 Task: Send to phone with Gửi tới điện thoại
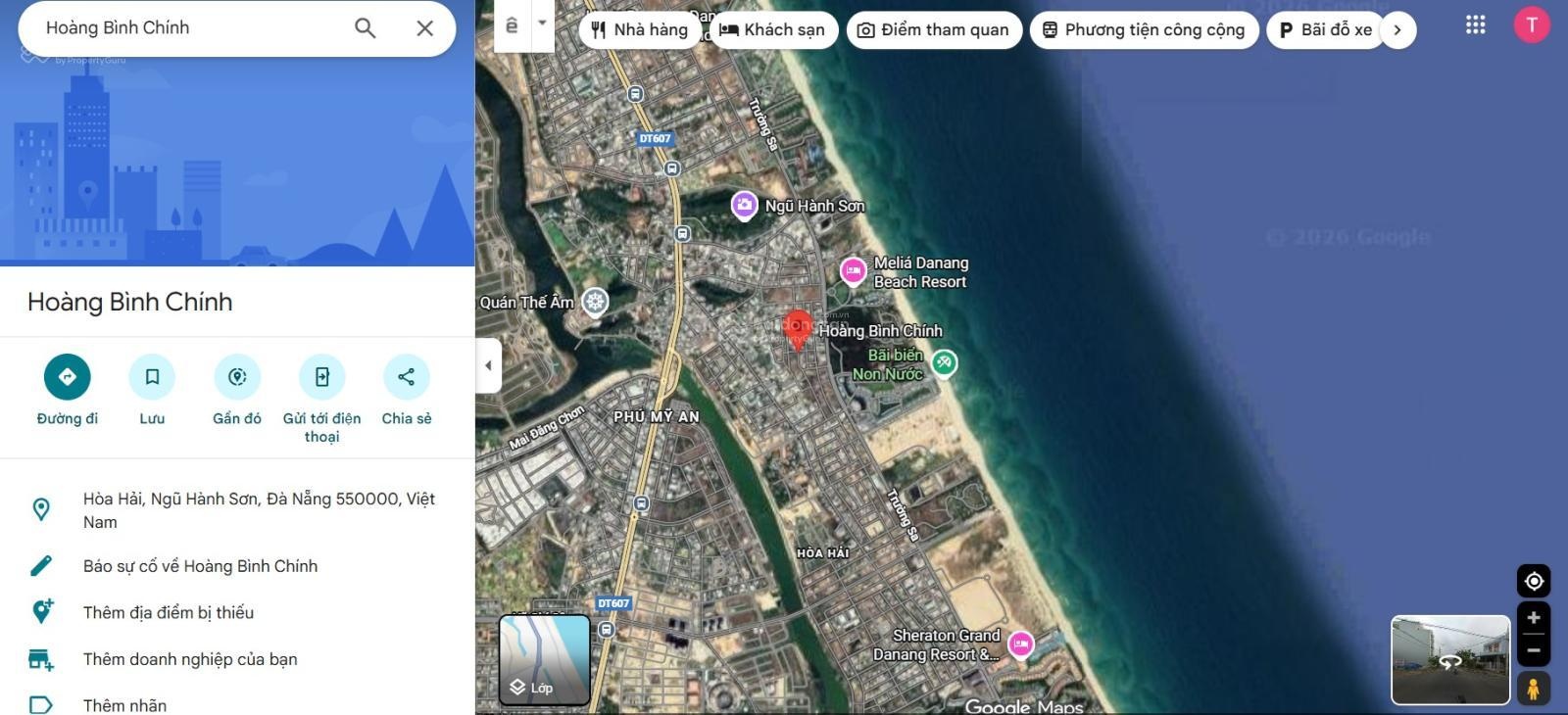[322, 377]
